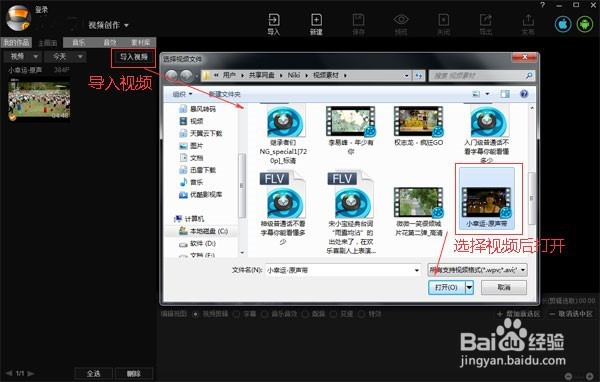Click the 取消 cancel button in dialog
The image size is (600, 382).
click(x=504, y=287)
